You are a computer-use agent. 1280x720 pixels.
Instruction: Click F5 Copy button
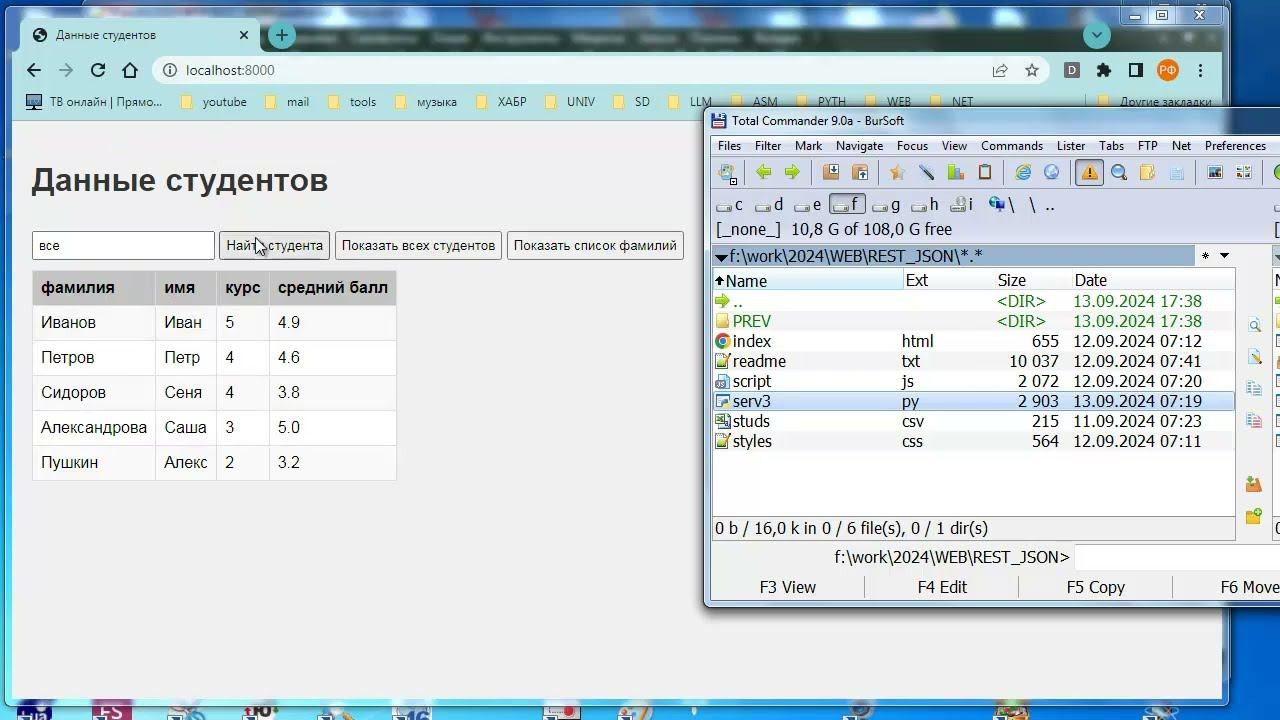click(1095, 587)
